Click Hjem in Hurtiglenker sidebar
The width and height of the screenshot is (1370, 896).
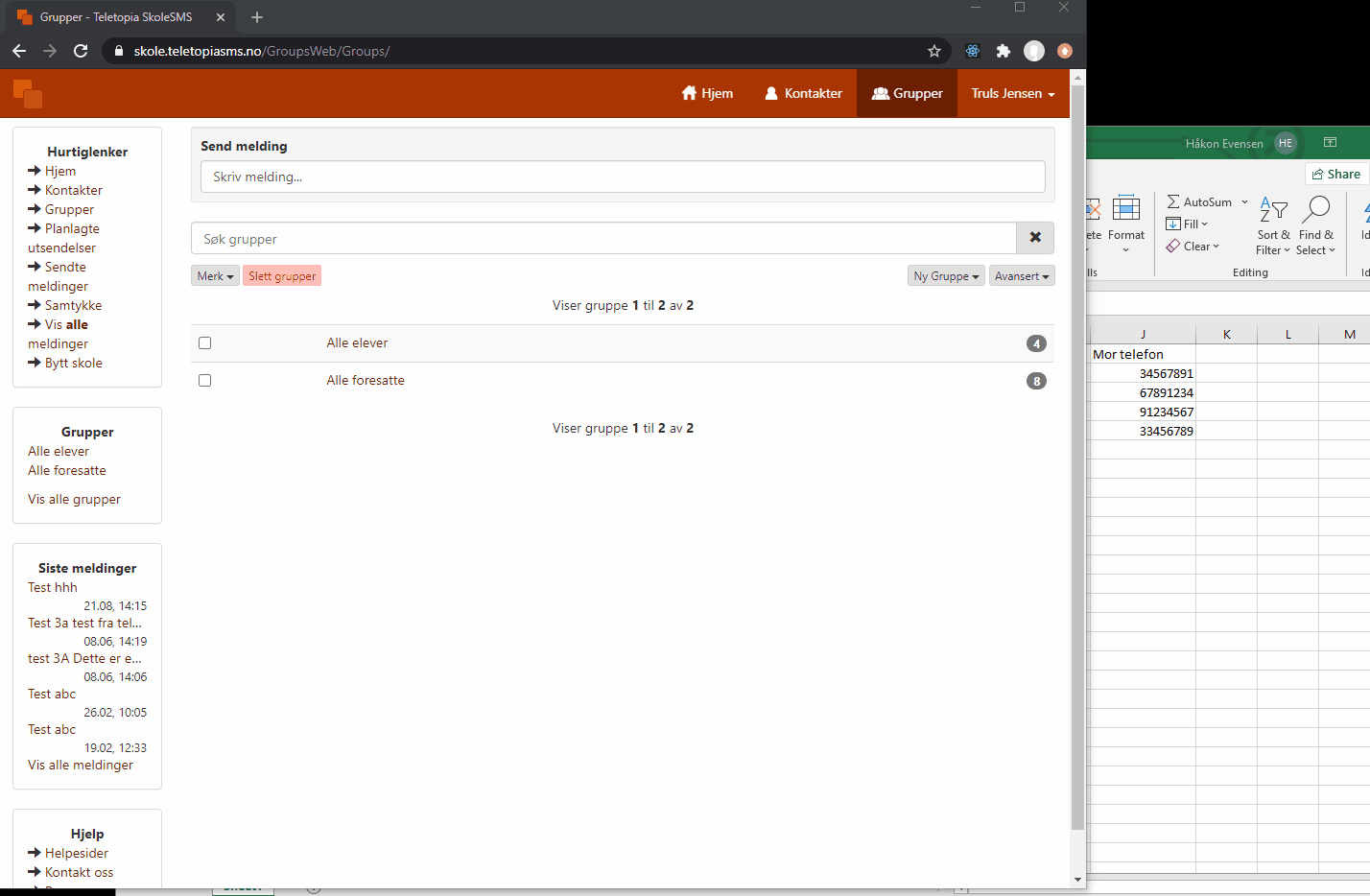[60, 171]
